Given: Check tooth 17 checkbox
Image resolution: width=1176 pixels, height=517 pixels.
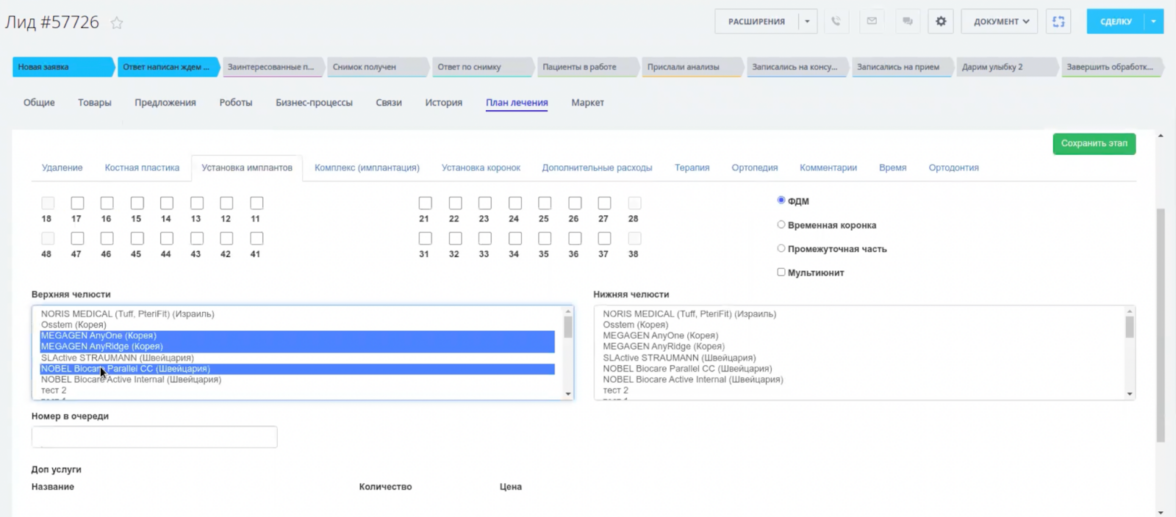Looking at the screenshot, I should point(77,203).
